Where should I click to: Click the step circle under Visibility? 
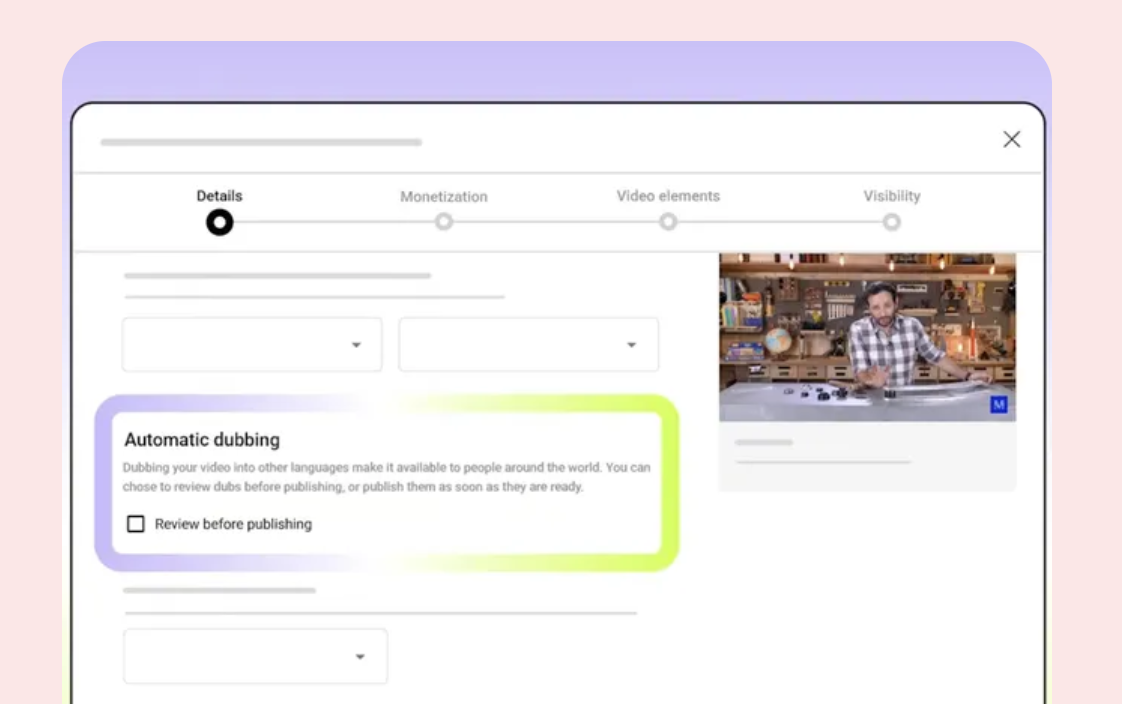click(892, 222)
